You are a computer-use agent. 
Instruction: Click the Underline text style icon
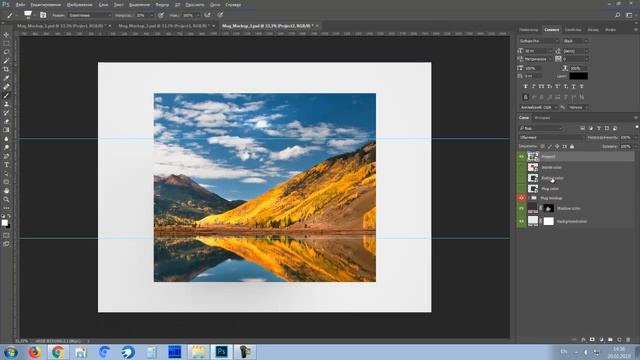coord(573,87)
